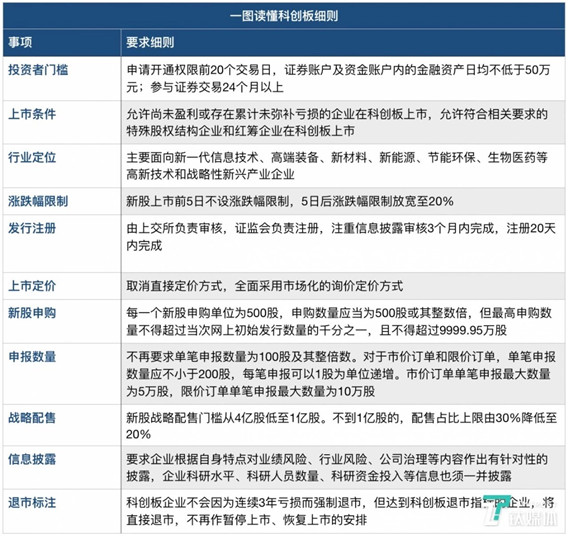
Task: Choose the 上市定价 row label
Action: [x=32, y=286]
